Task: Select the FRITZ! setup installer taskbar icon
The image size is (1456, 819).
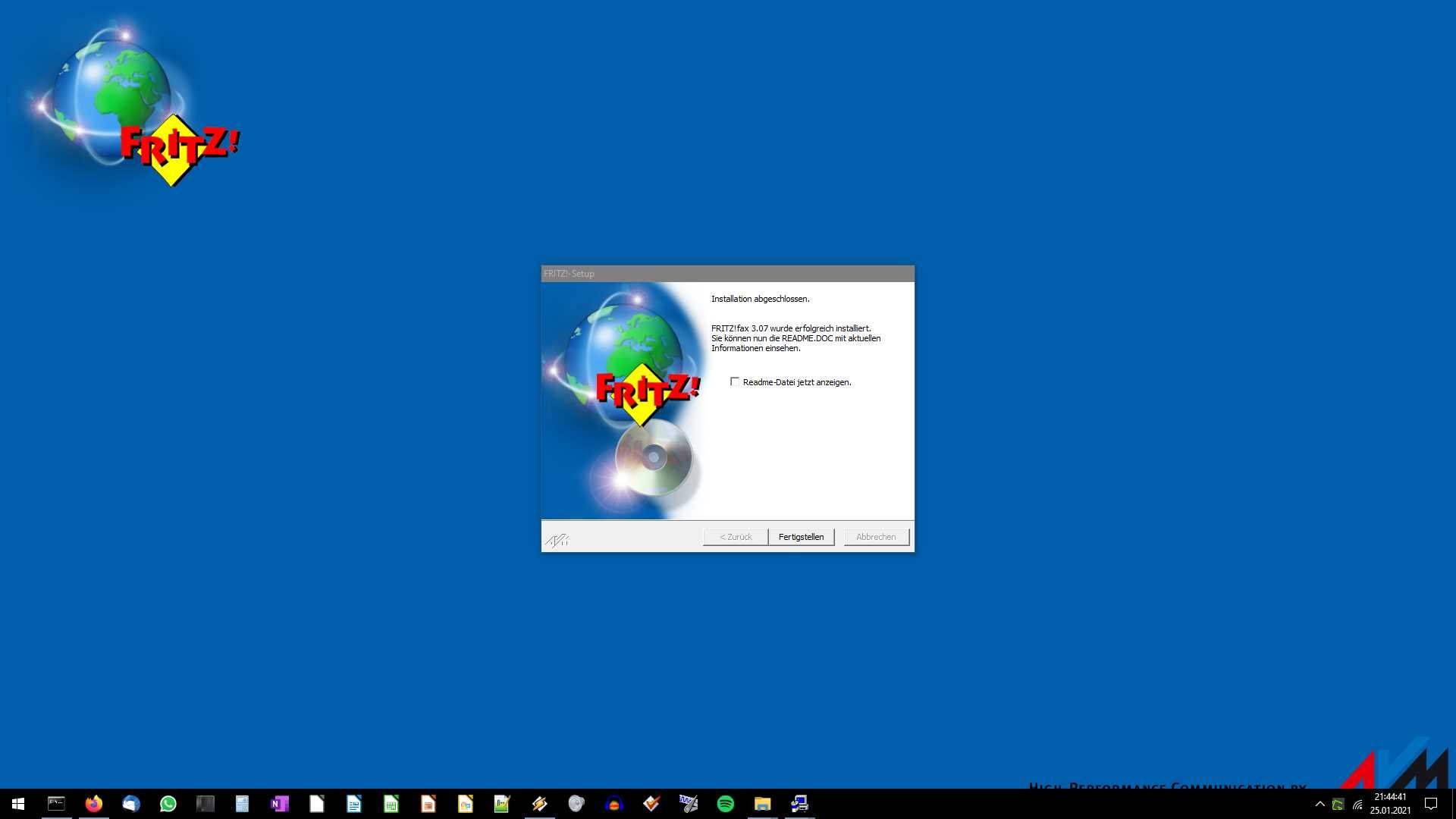Action: coord(799,804)
